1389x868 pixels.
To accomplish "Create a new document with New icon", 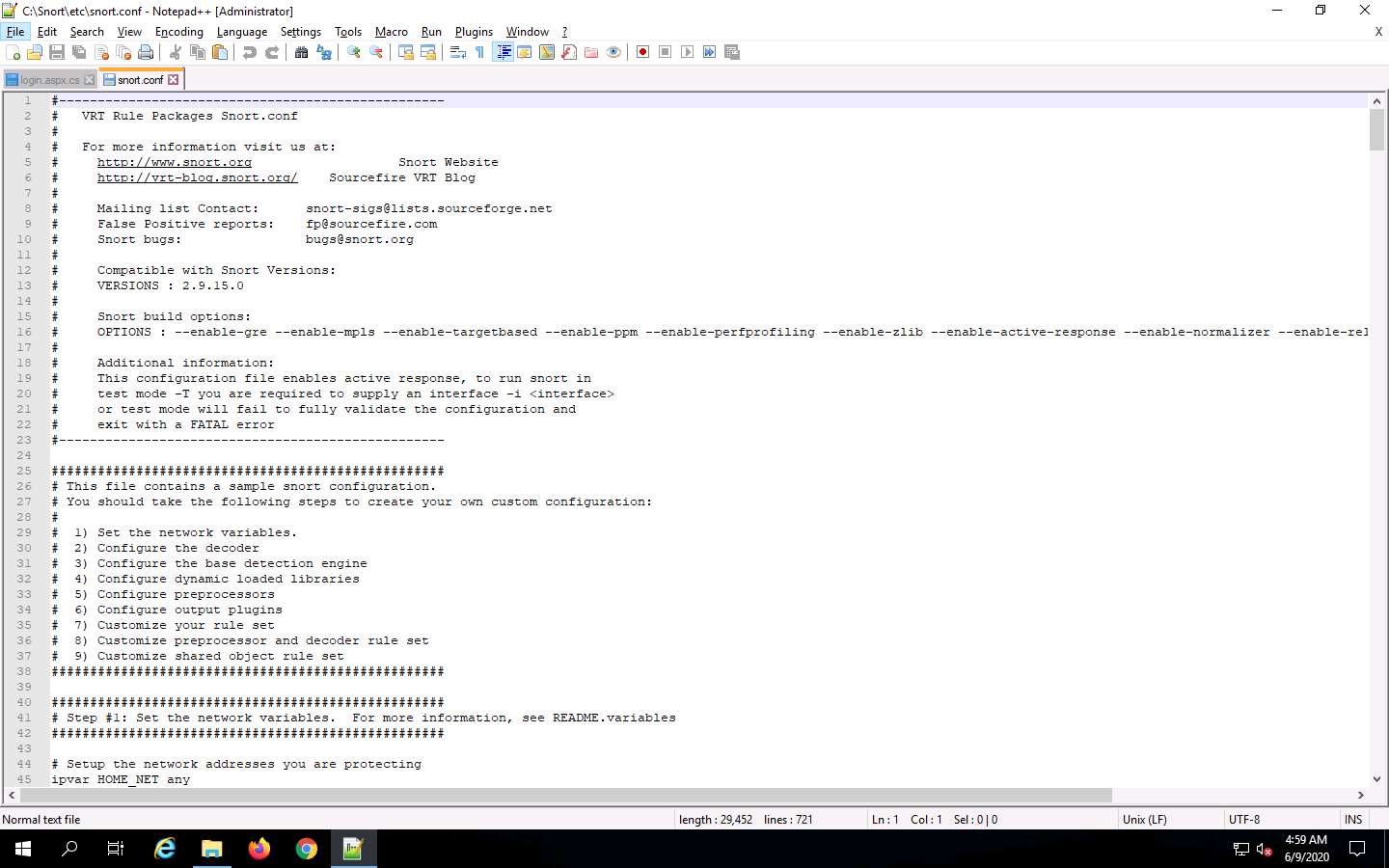I will click(14, 52).
